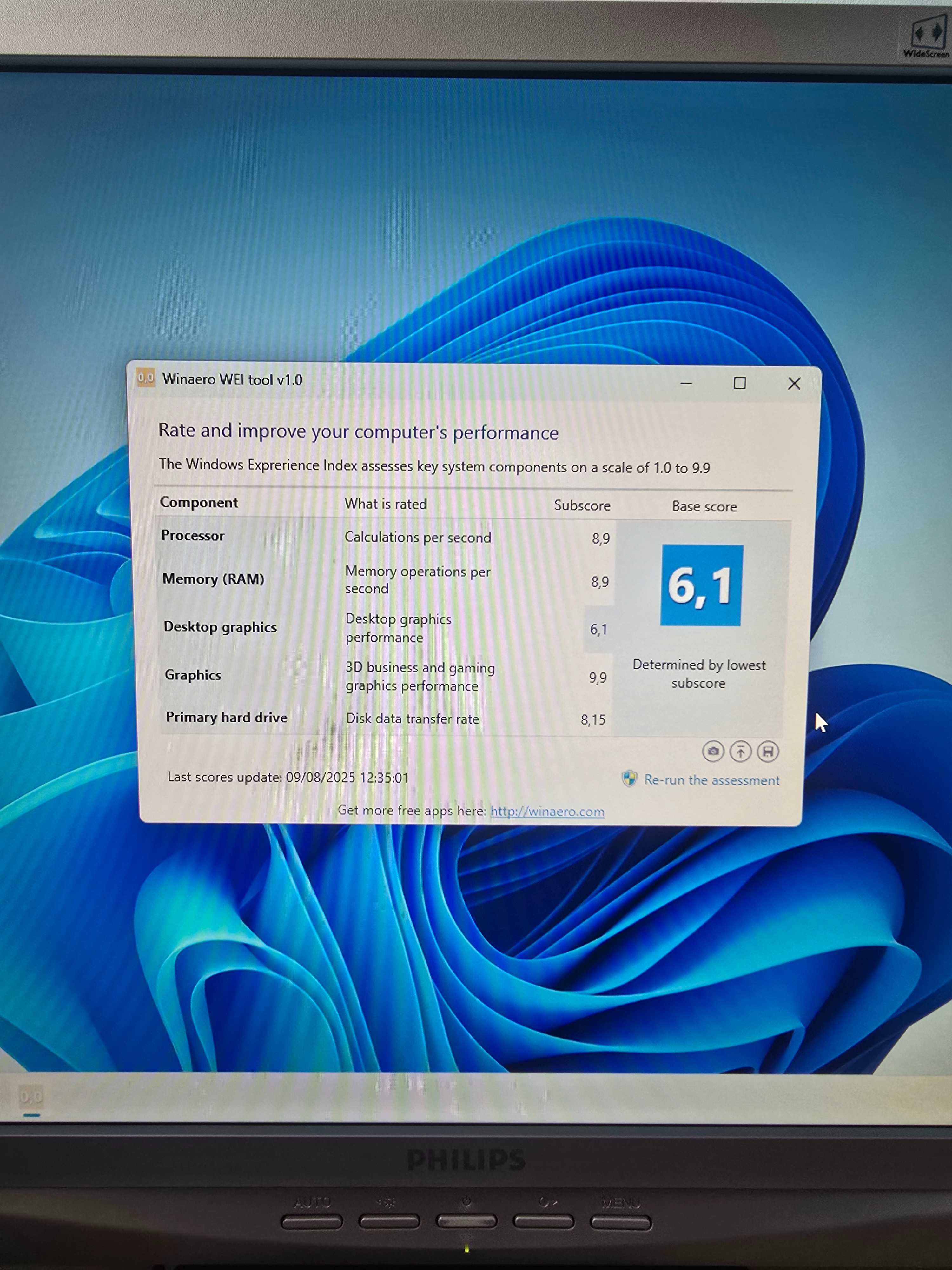Image resolution: width=952 pixels, height=1270 pixels.
Task: Click the Winaero WEI title bar icon
Action: 146,378
